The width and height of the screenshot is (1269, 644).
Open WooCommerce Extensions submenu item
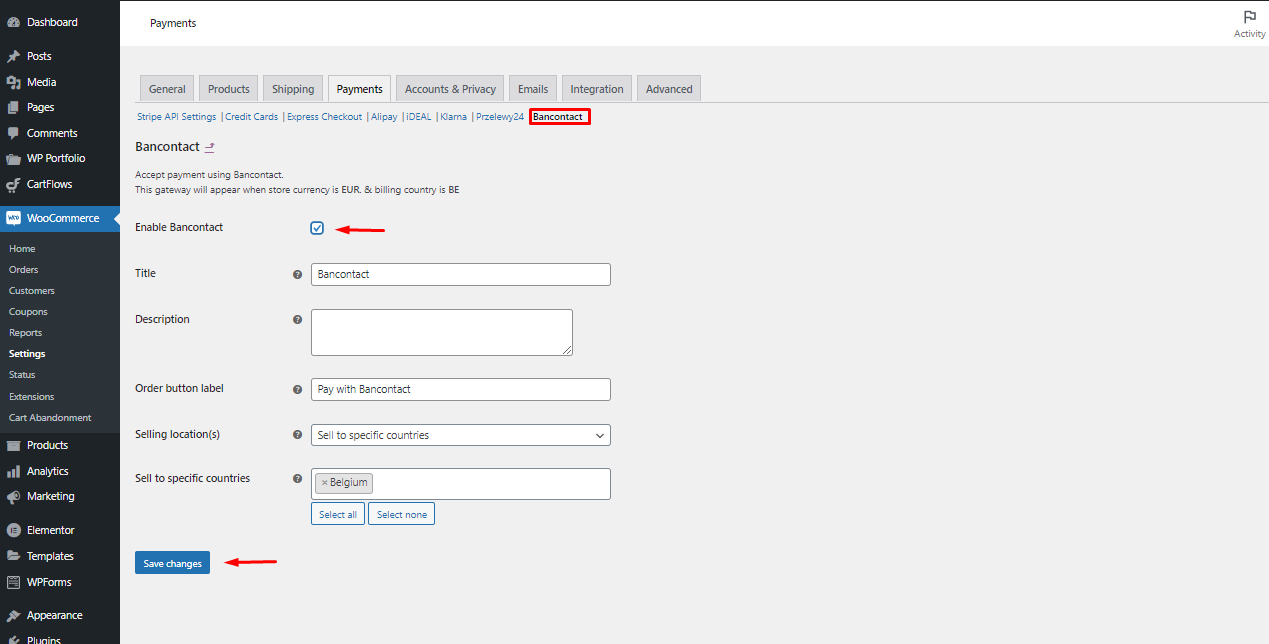pos(32,397)
